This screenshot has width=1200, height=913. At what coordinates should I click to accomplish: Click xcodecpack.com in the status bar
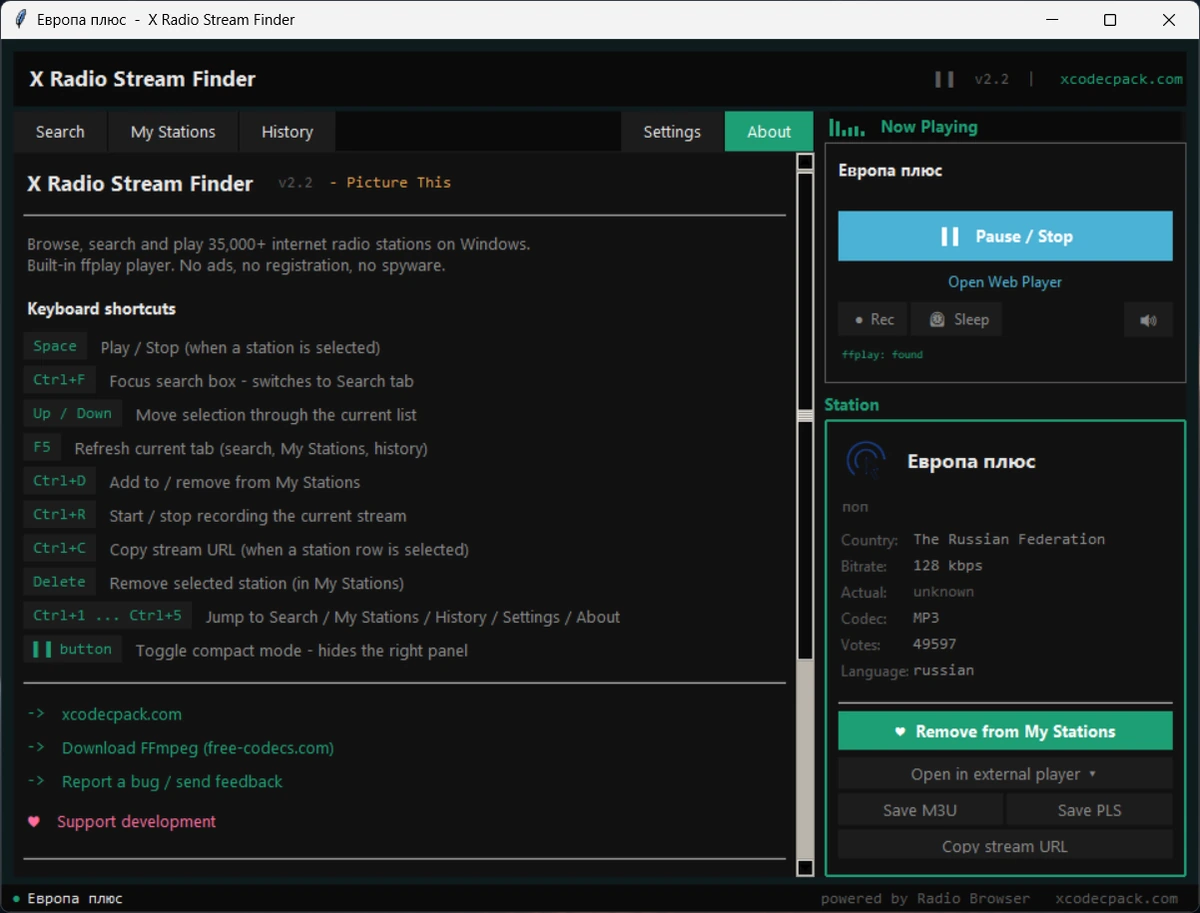tap(1117, 898)
